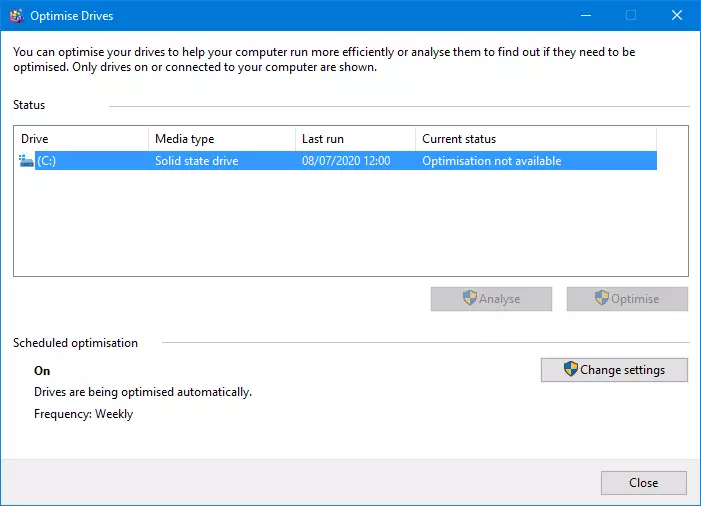This screenshot has width=701, height=506.
Task: Sort by the Last run column header
Action: 355,139
